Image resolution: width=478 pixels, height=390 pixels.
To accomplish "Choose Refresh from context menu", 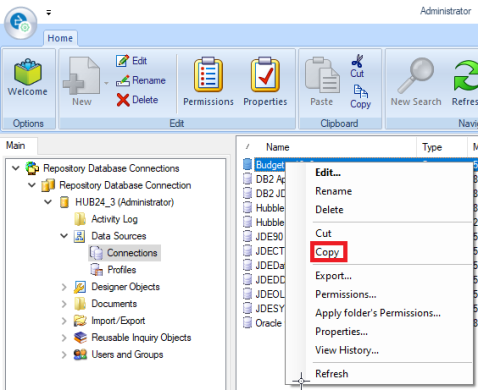I will pyautogui.click(x=332, y=374).
